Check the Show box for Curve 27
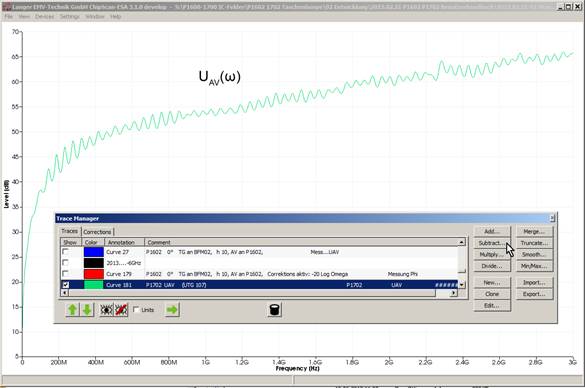The height and width of the screenshot is (388, 585). point(66,252)
